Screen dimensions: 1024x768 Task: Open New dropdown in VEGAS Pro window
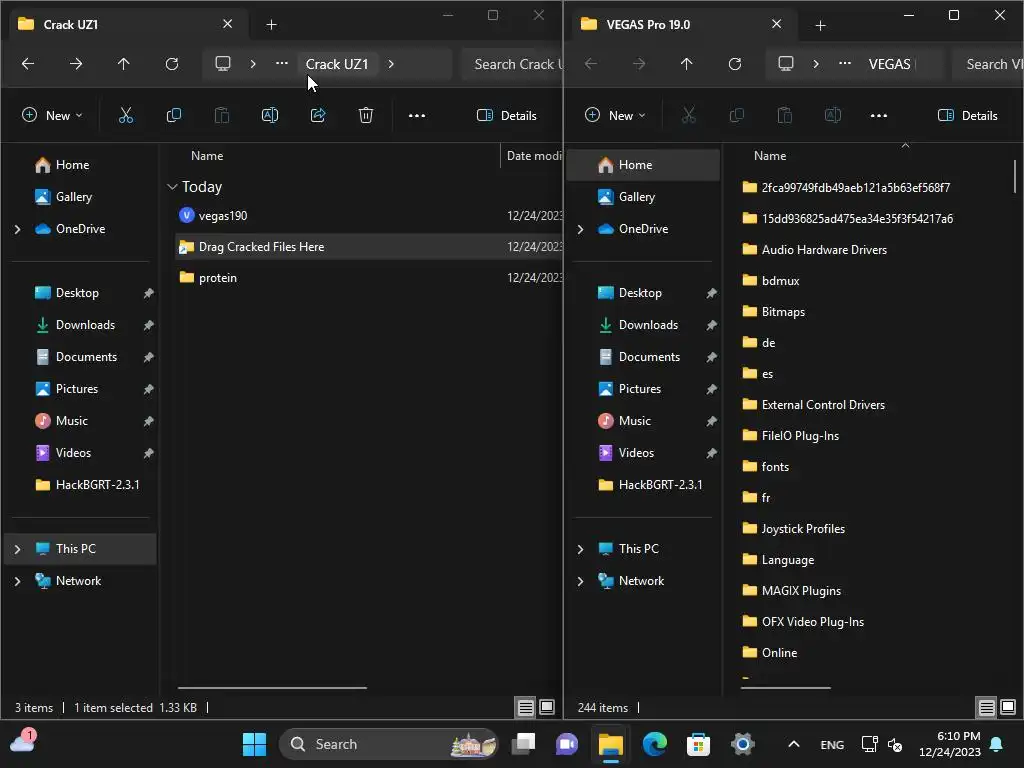pos(616,116)
